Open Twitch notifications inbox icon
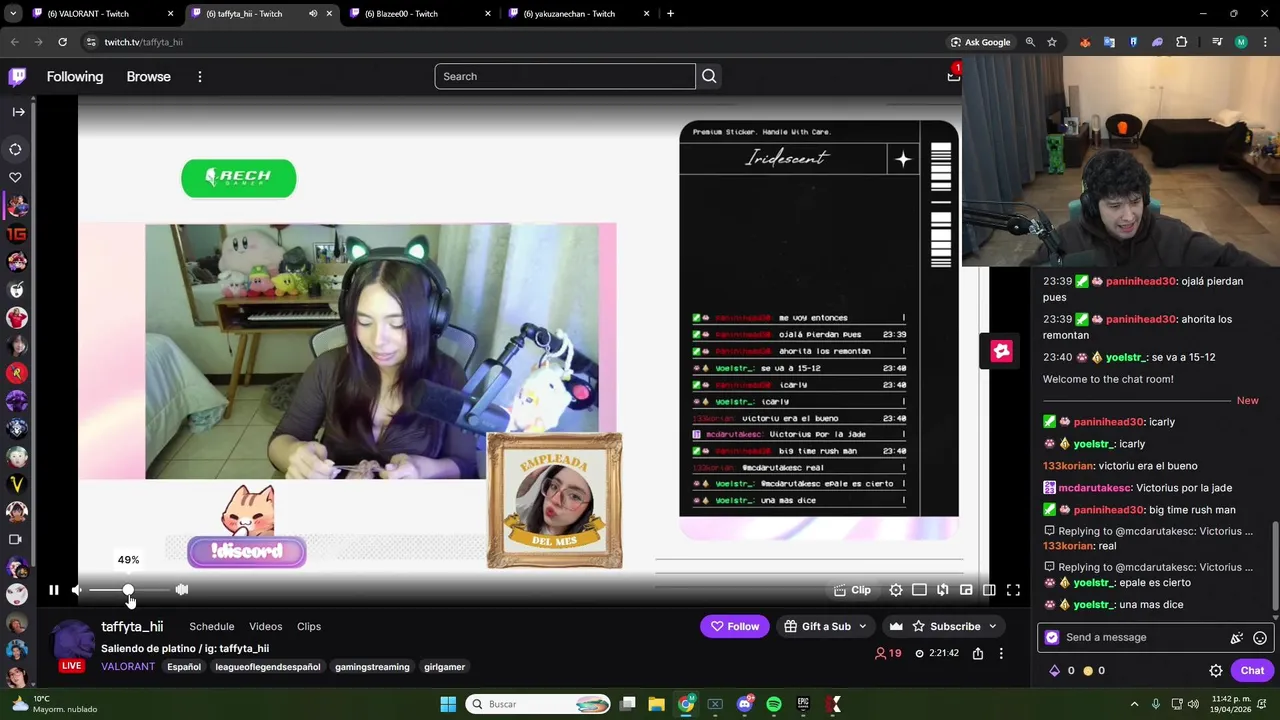 click(953, 76)
